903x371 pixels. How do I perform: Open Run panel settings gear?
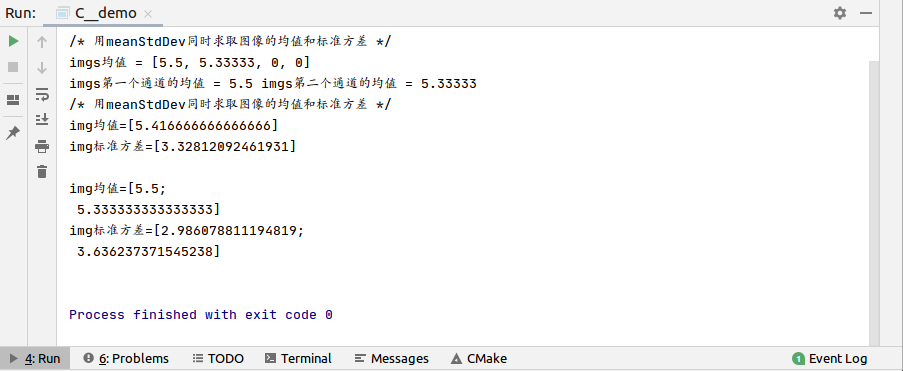840,13
